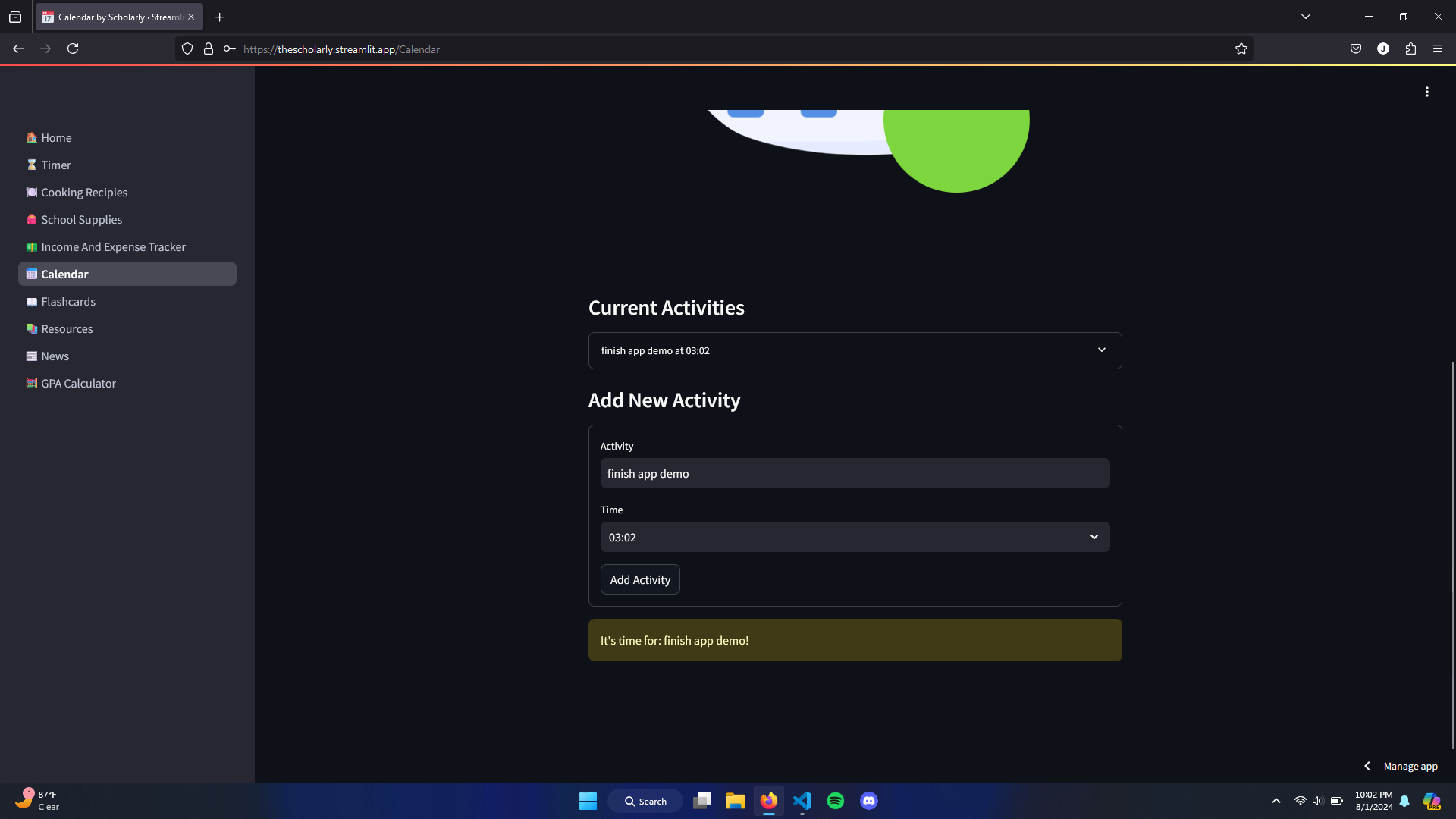The image size is (1456, 819).
Task: Expand the Current Activities dropdown
Action: [x=855, y=350]
